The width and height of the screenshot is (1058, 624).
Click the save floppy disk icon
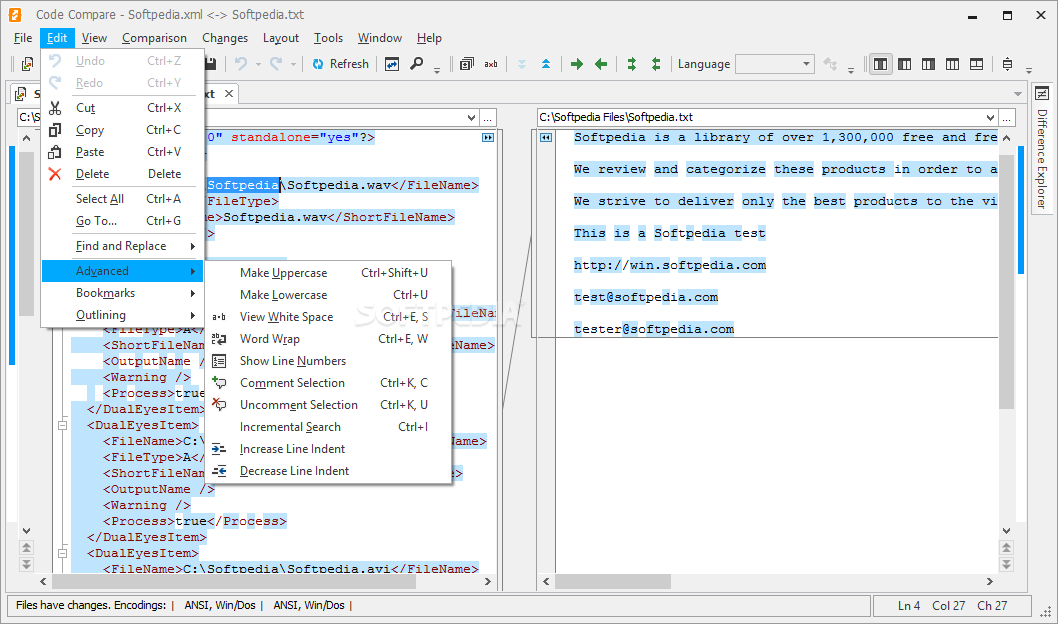point(210,64)
